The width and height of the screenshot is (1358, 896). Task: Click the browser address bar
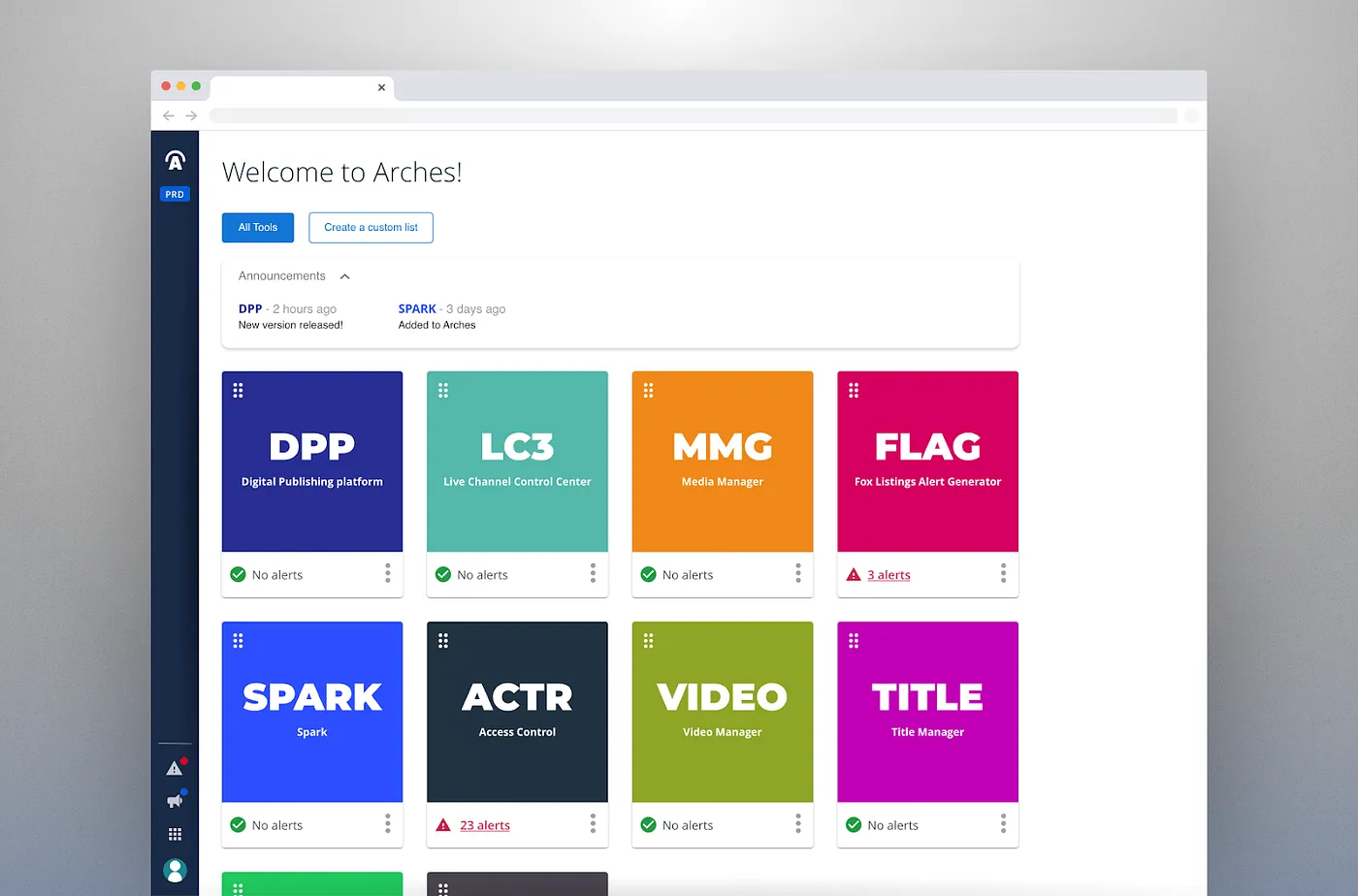click(693, 115)
